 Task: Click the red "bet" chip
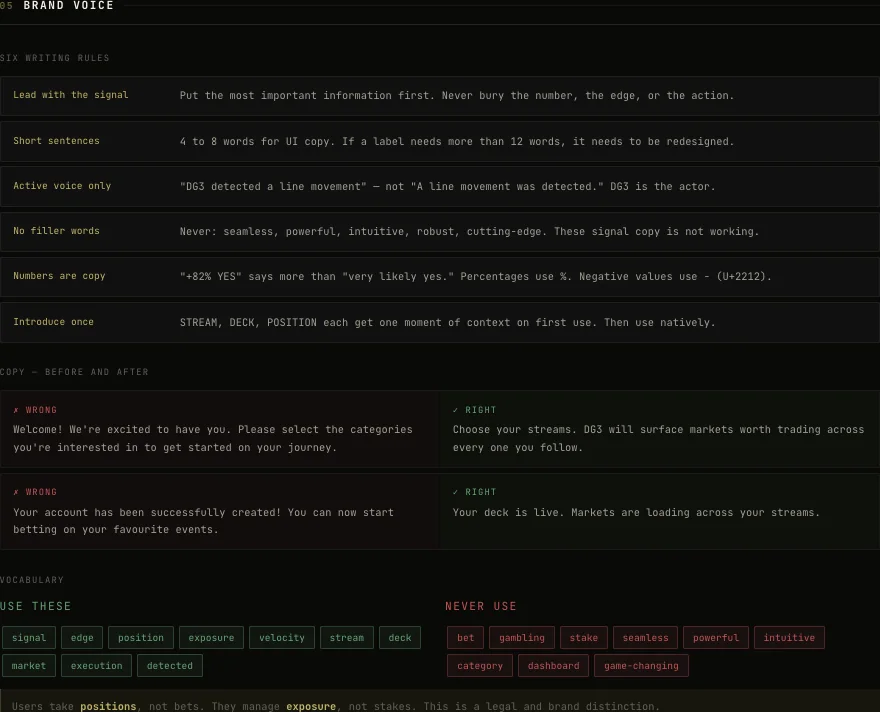point(465,637)
